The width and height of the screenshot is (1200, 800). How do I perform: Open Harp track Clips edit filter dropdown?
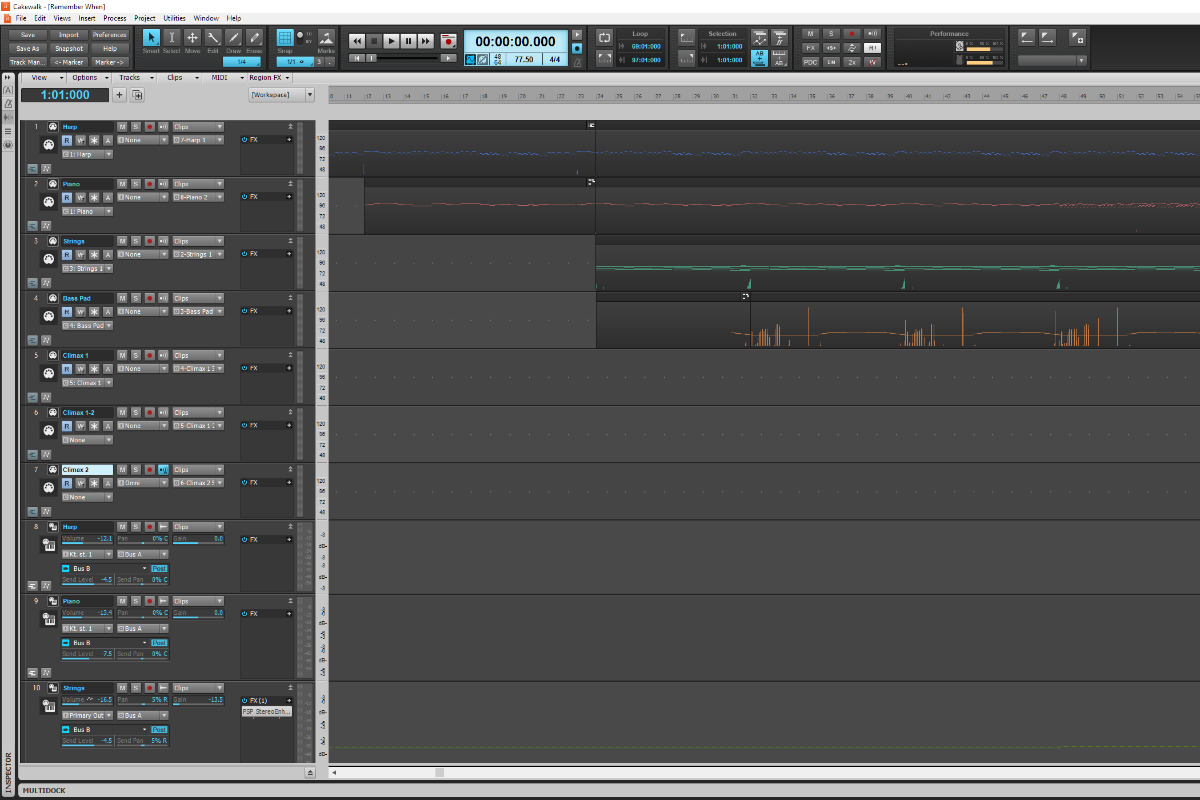(195, 127)
